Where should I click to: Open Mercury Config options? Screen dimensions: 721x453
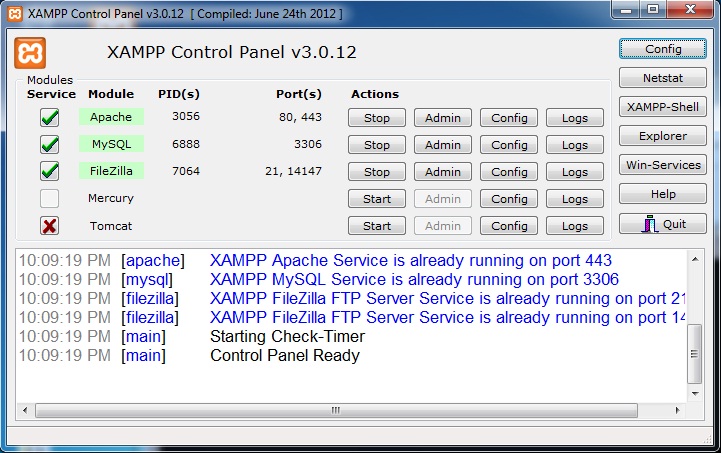509,199
